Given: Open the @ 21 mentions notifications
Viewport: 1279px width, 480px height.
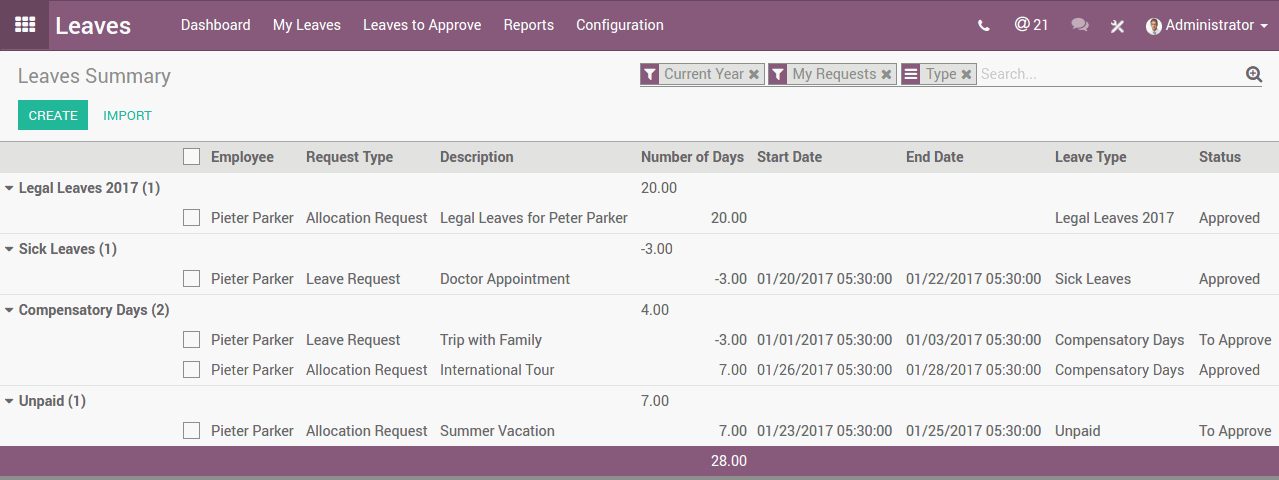Looking at the screenshot, I should pyautogui.click(x=1031, y=25).
